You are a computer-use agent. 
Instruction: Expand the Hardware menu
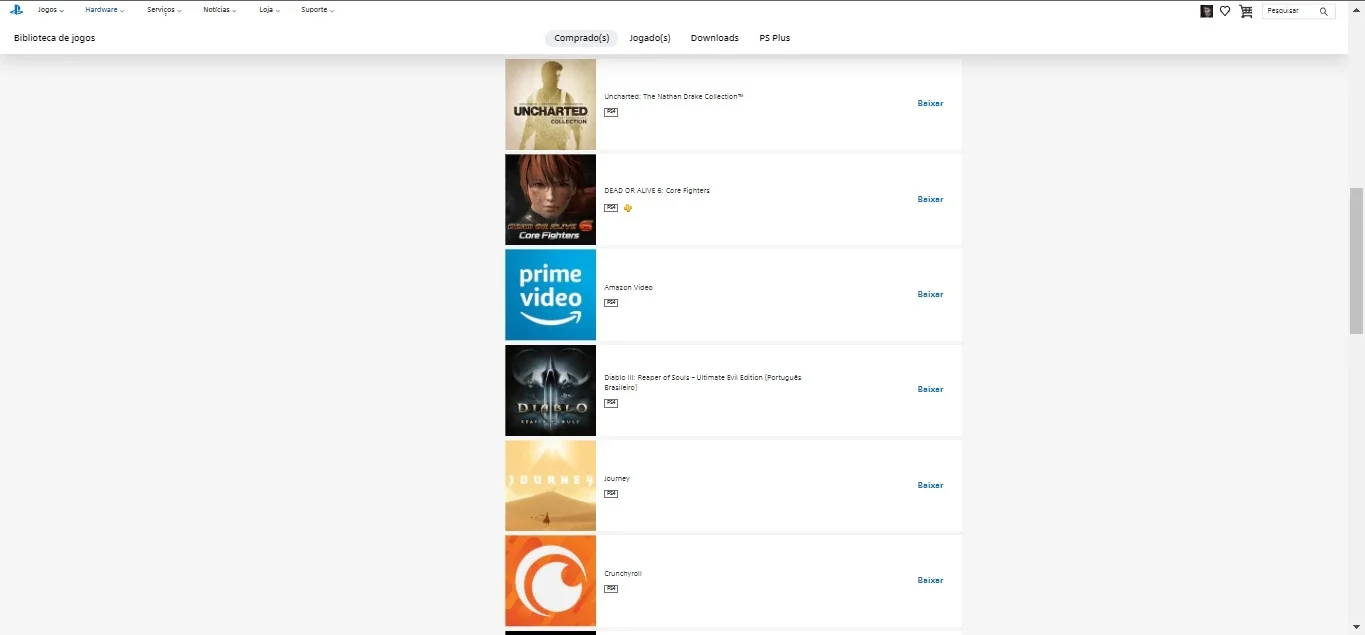[104, 10]
